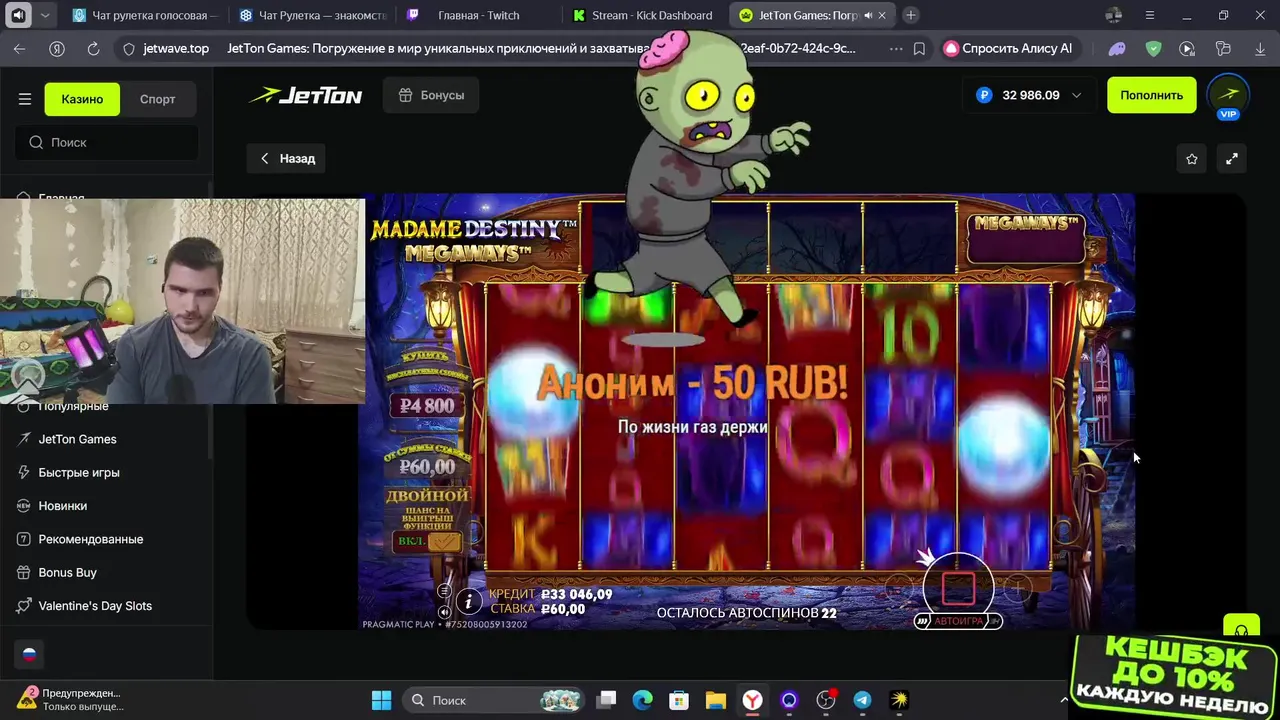Increase bet with the plus button
This screenshot has width=1280, height=720.
[1017, 588]
